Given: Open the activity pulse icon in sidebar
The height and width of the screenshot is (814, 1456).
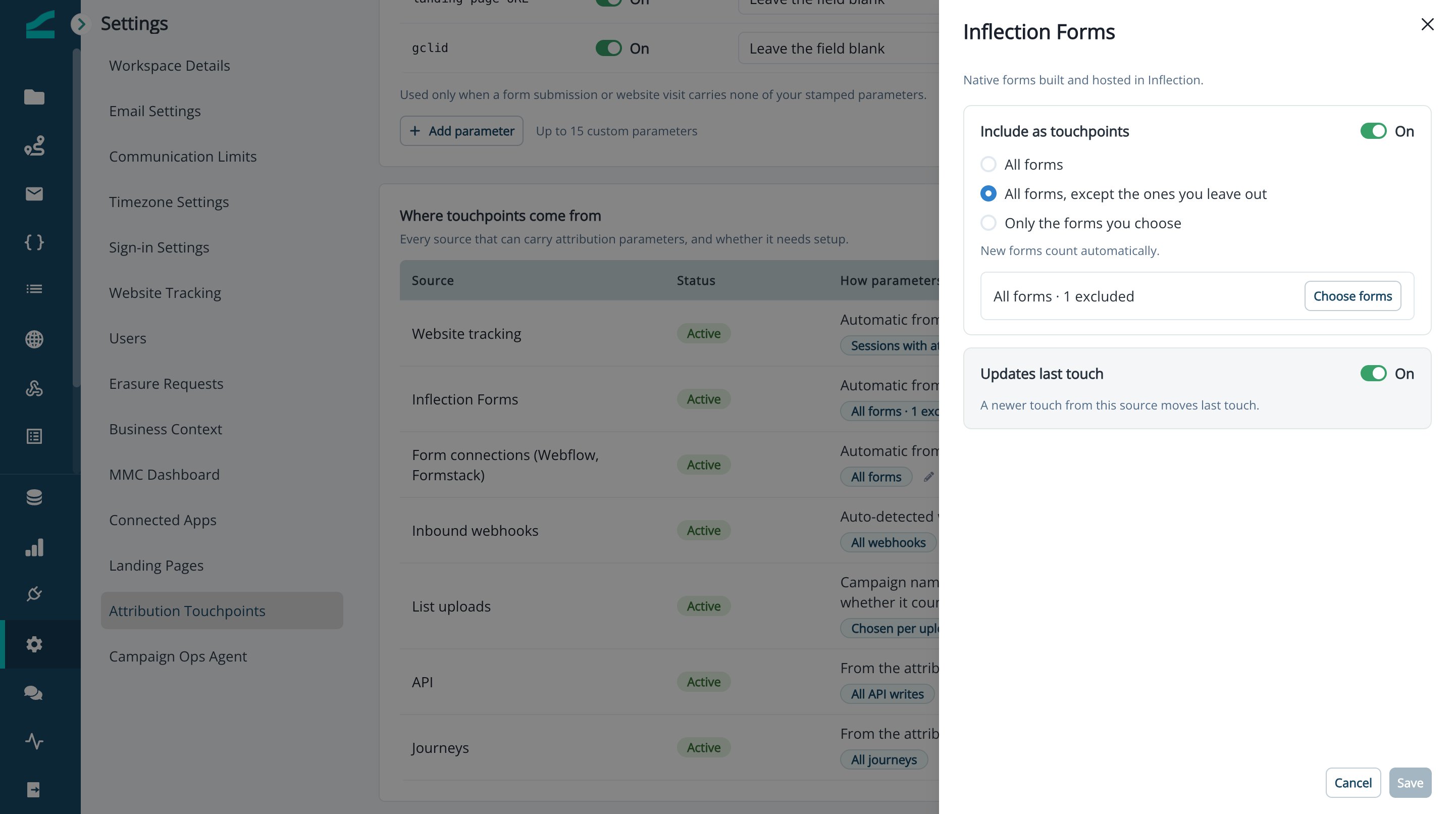Looking at the screenshot, I should point(34,741).
